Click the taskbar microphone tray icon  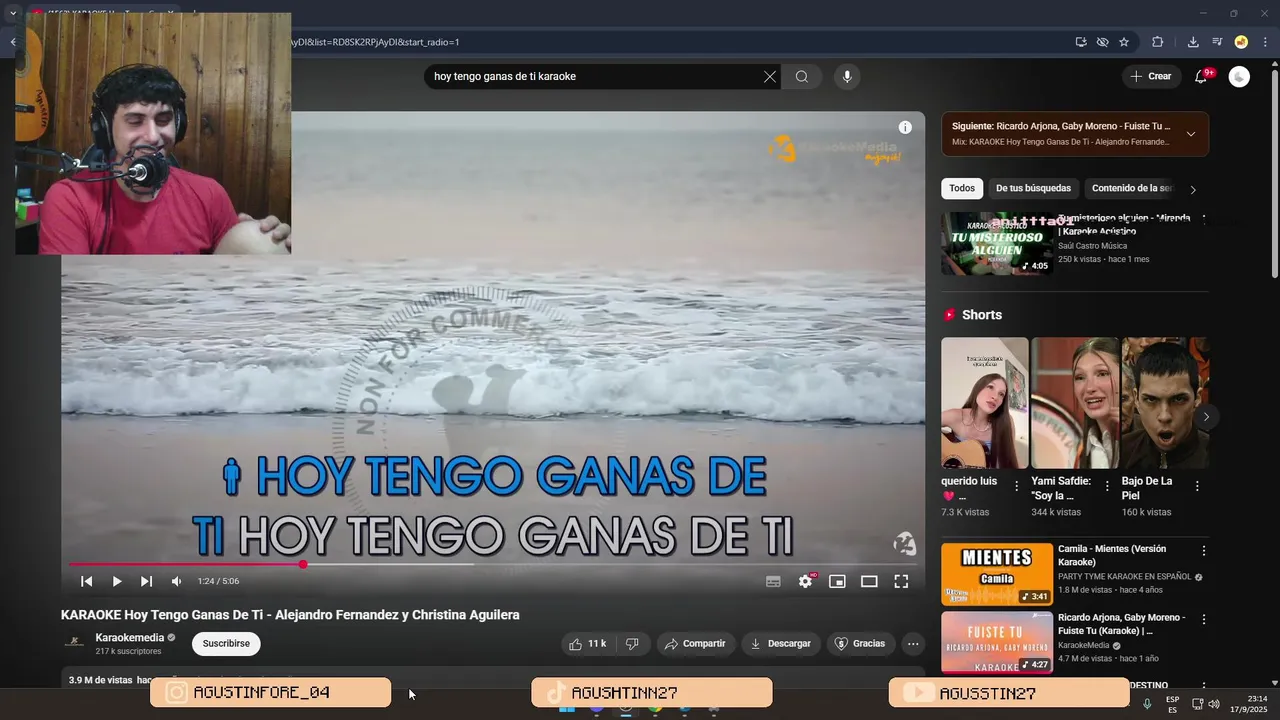pos(1147,704)
